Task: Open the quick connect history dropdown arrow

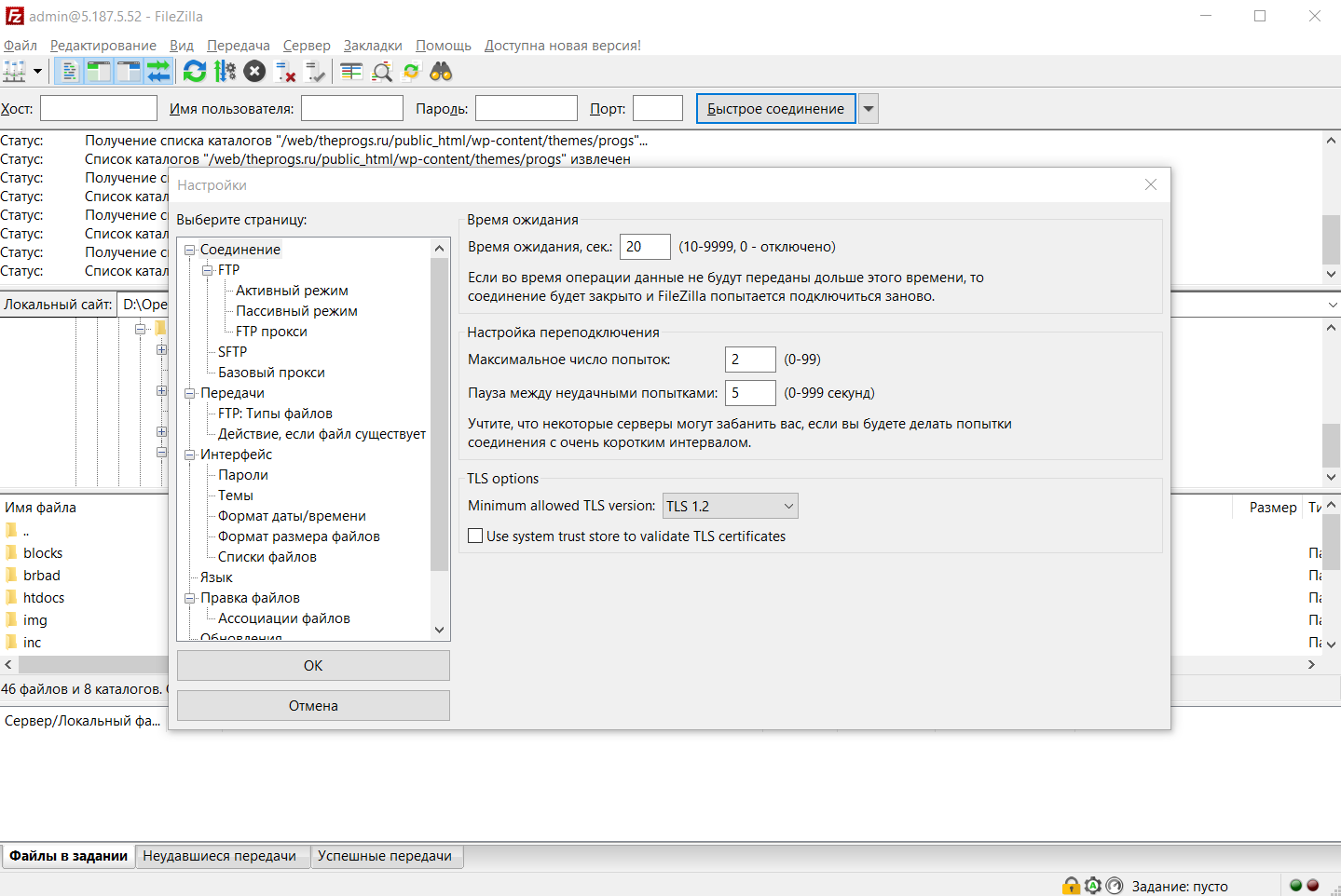Action: pos(869,109)
